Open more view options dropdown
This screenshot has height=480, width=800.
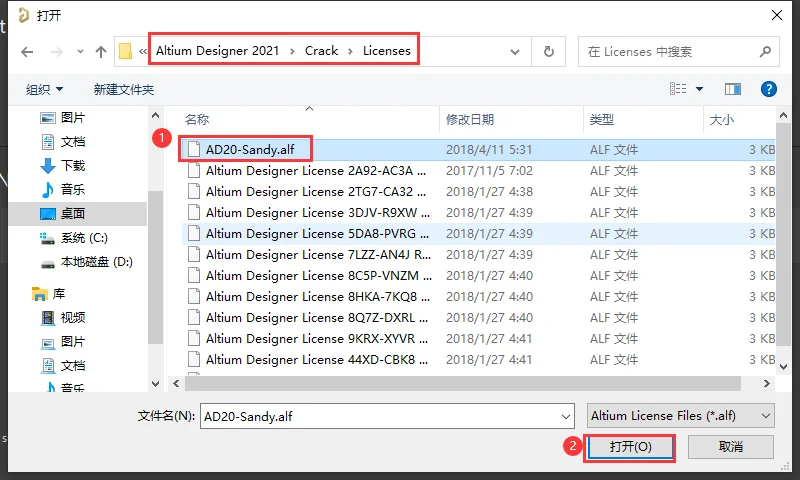pos(699,89)
